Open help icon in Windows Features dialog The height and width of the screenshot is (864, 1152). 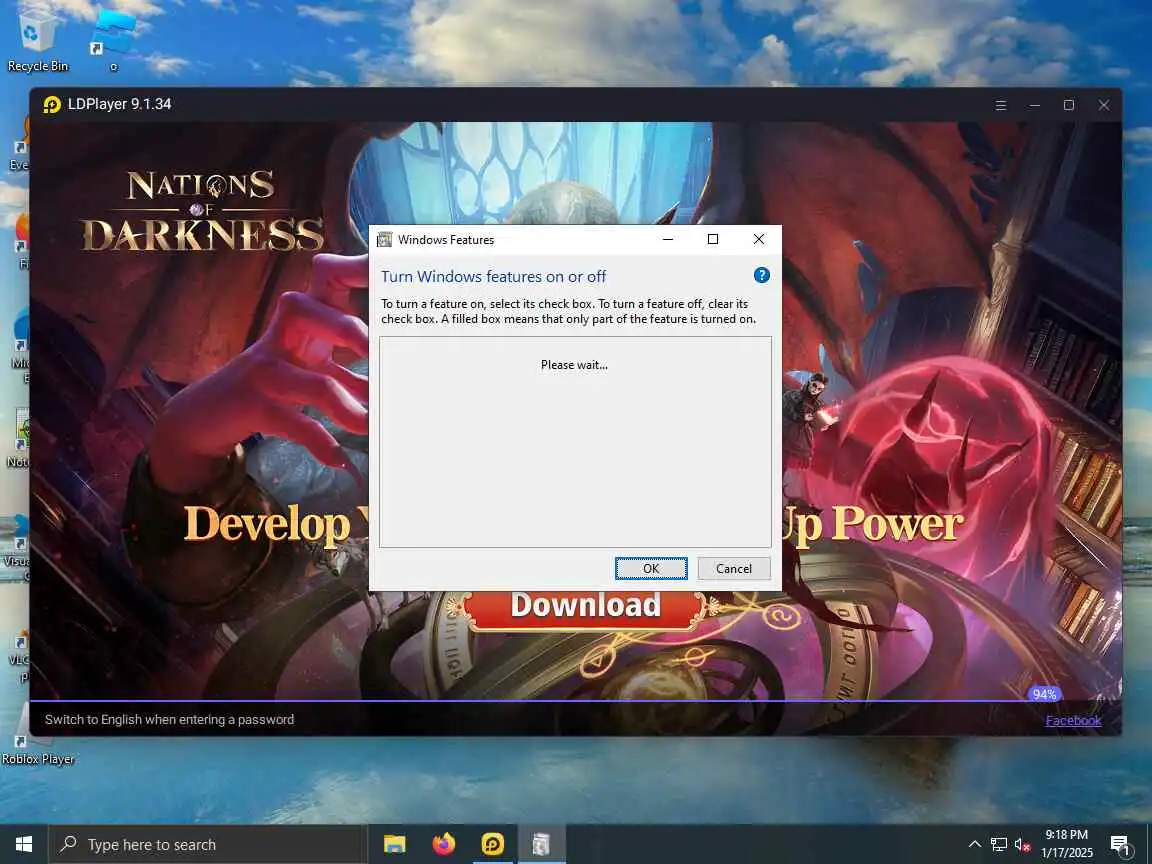pos(762,276)
